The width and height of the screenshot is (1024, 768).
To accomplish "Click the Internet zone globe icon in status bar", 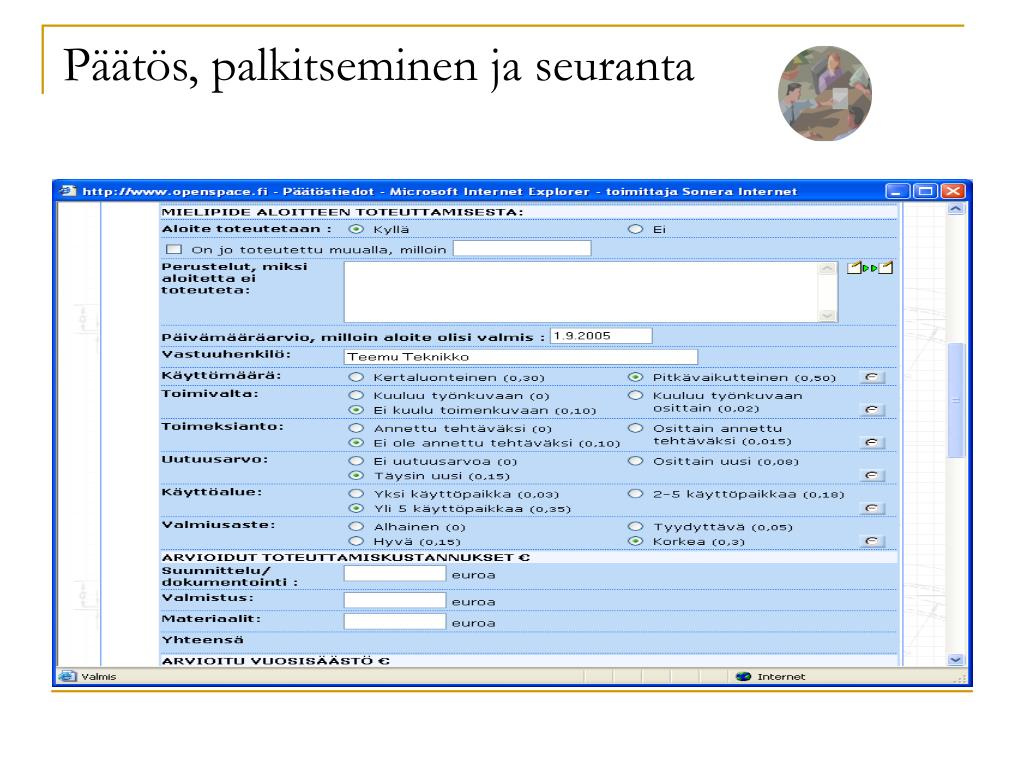I will coord(743,677).
